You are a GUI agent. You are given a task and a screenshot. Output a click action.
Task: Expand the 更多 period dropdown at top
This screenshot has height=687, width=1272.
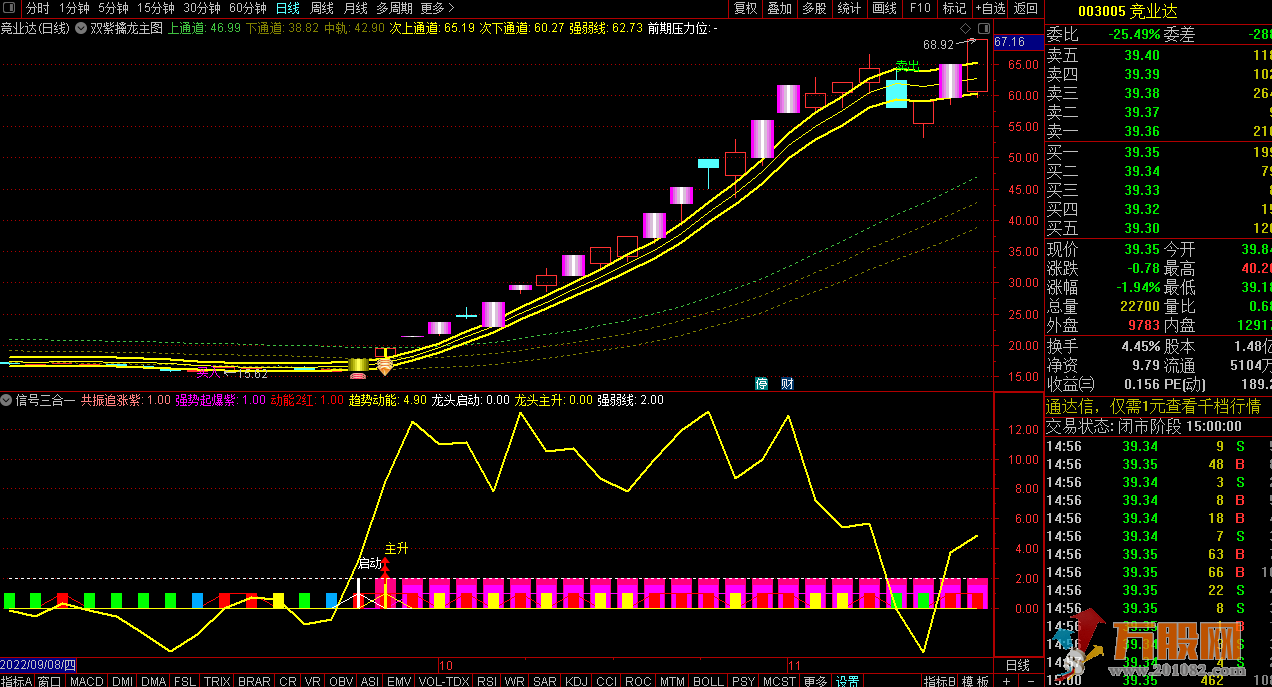point(437,8)
